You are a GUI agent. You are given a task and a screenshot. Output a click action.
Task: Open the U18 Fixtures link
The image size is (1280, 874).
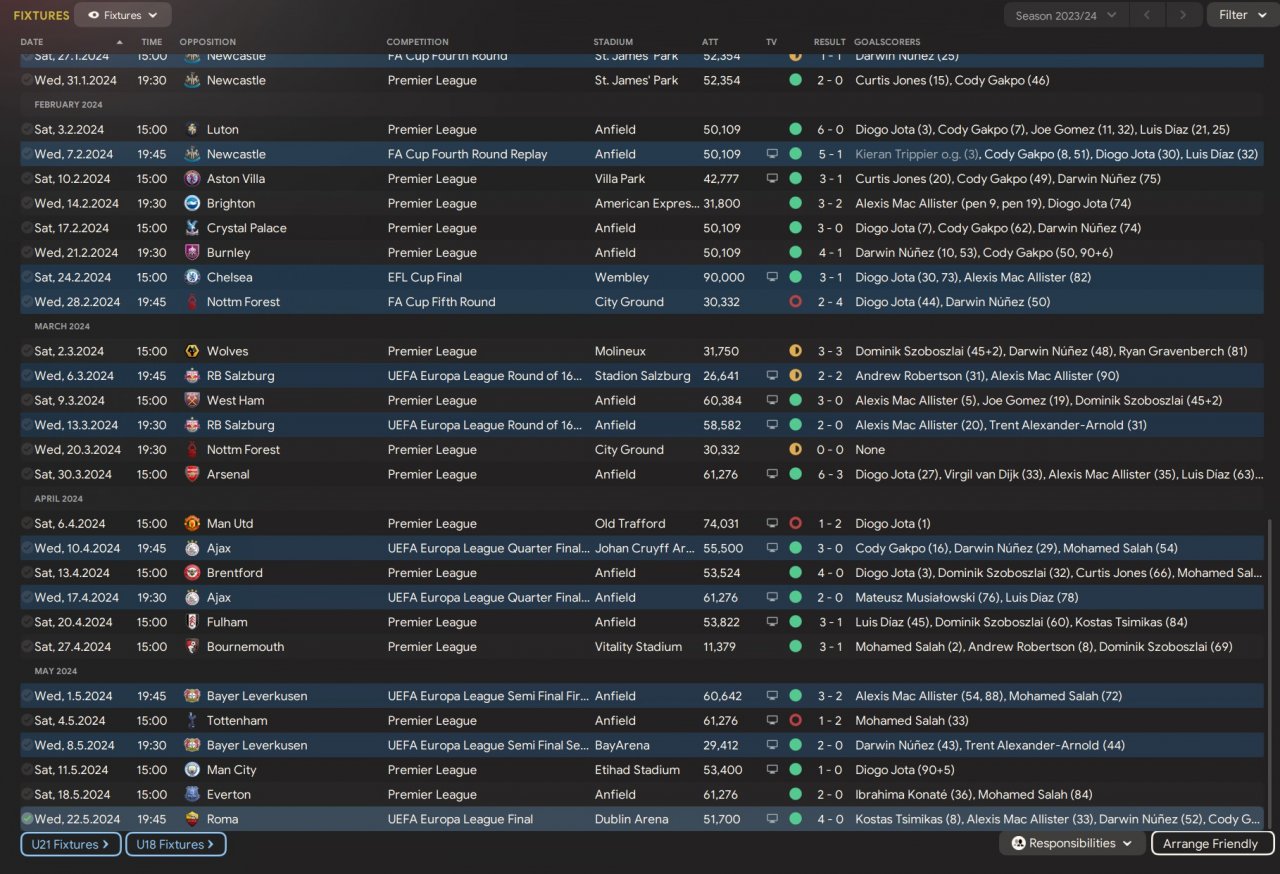[176, 844]
